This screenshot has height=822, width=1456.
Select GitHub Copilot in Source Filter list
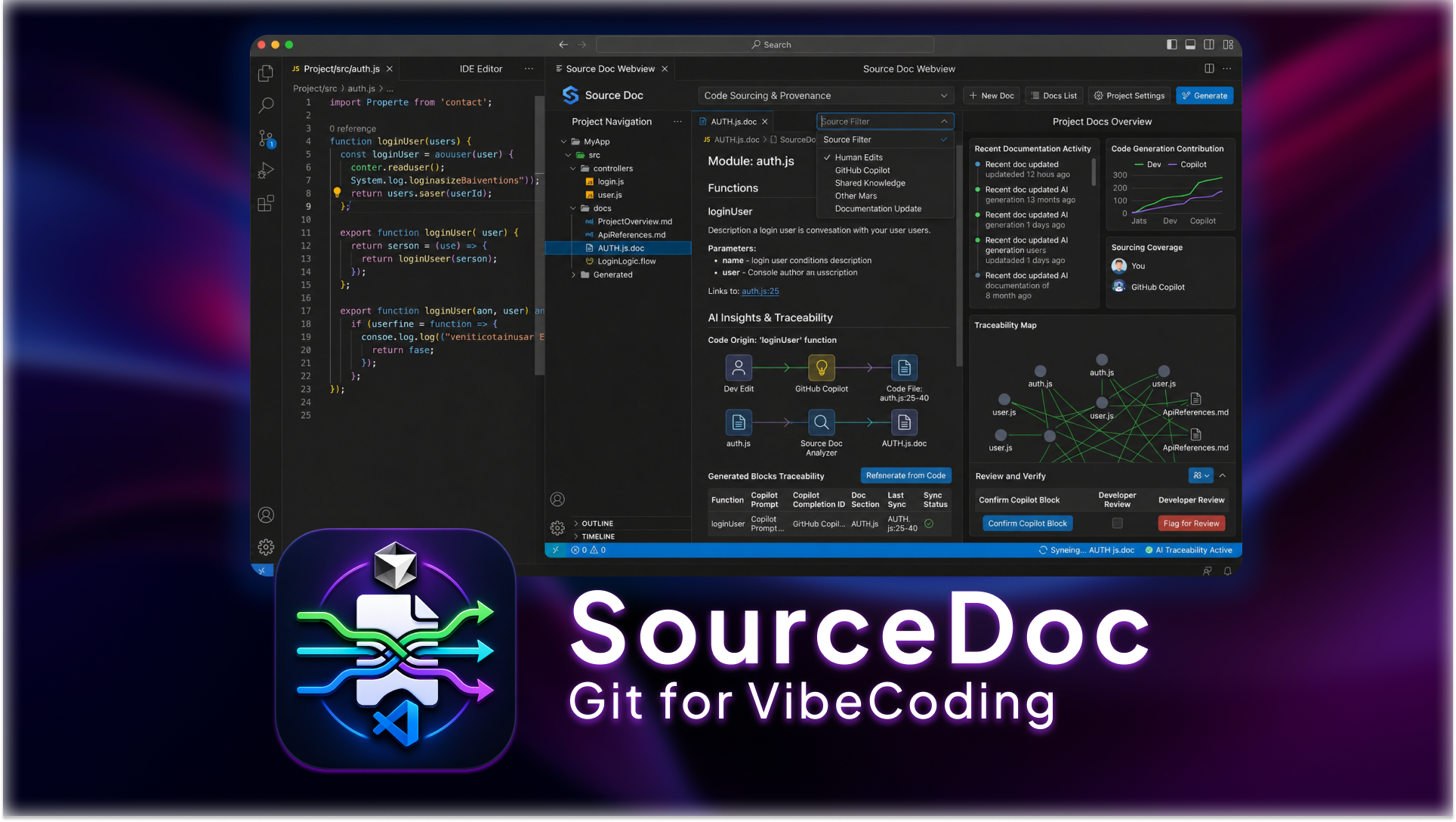coord(862,170)
